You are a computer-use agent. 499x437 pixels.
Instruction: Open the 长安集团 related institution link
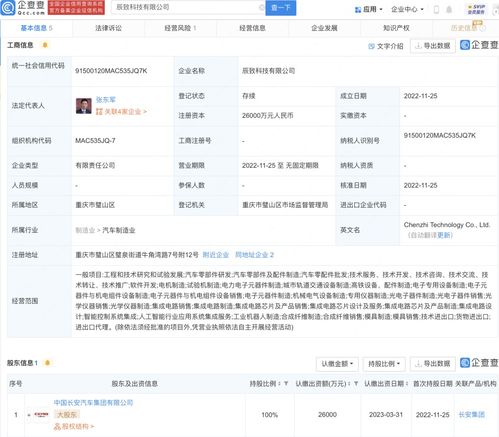(x=471, y=415)
